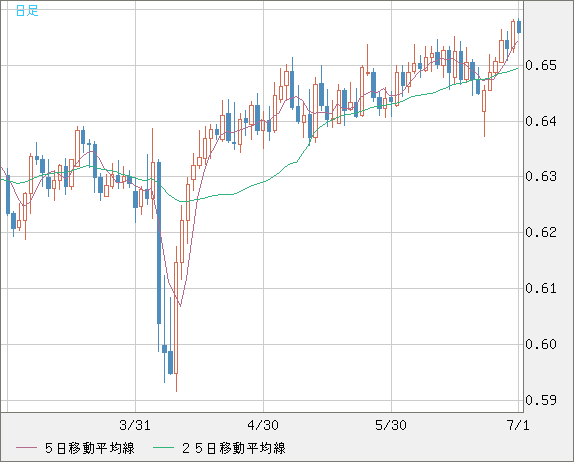Image resolution: width=574 pixels, height=462 pixels.
Task: Click the 0.63 price axis label
Action: (x=541, y=176)
